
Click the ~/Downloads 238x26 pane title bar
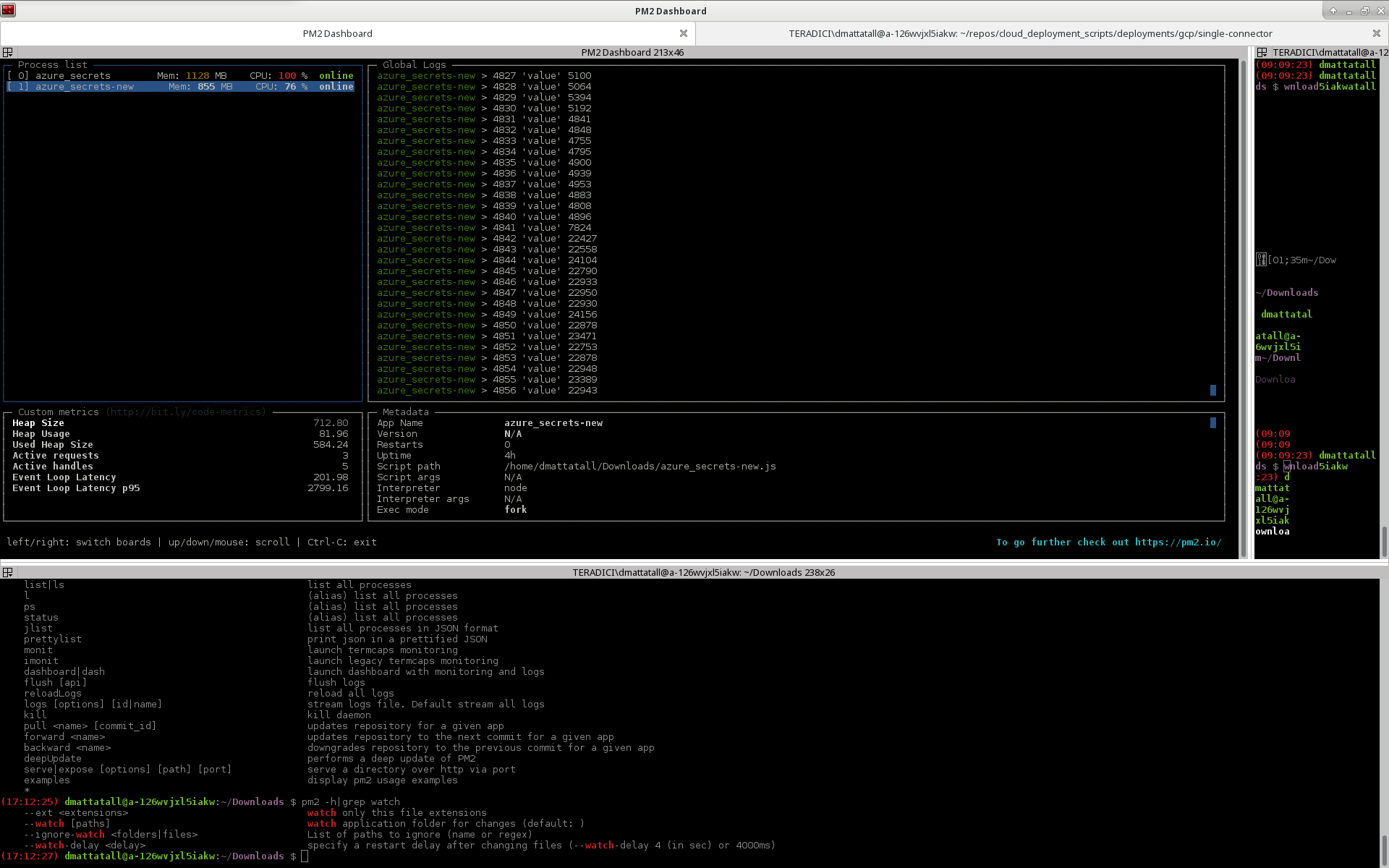703,572
